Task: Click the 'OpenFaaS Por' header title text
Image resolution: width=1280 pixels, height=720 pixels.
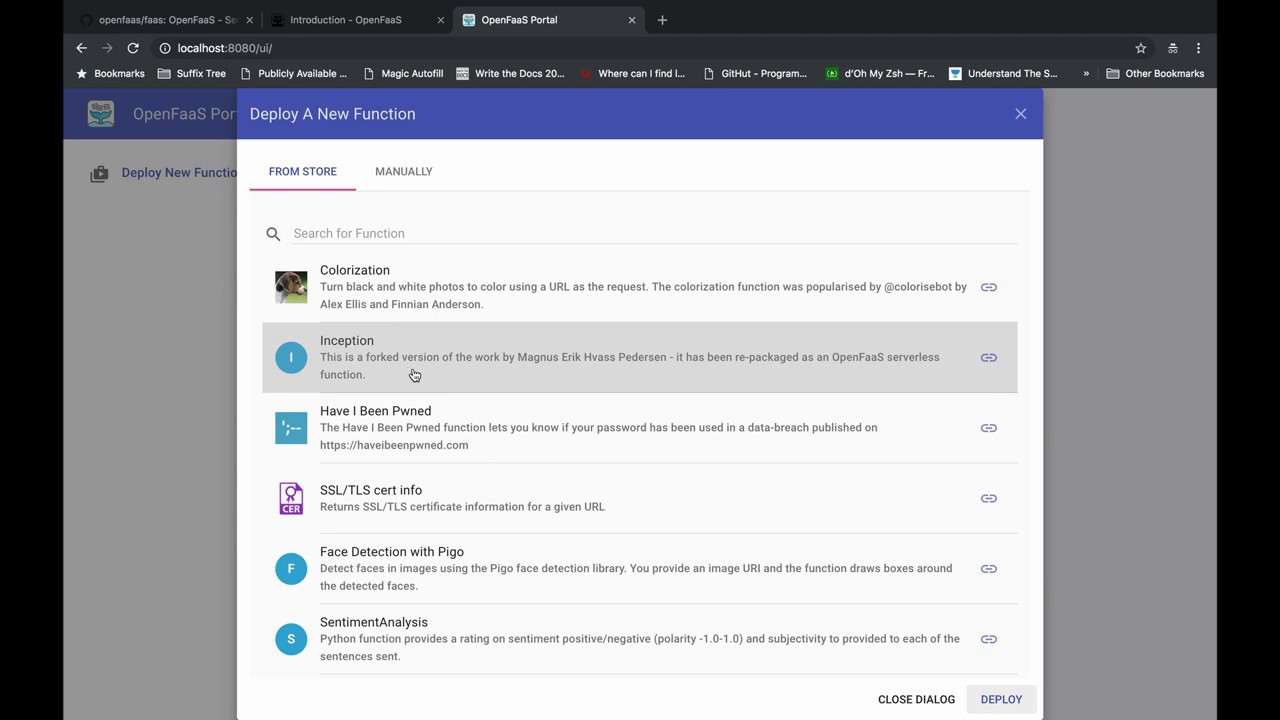Action: pyautogui.click(x=184, y=114)
